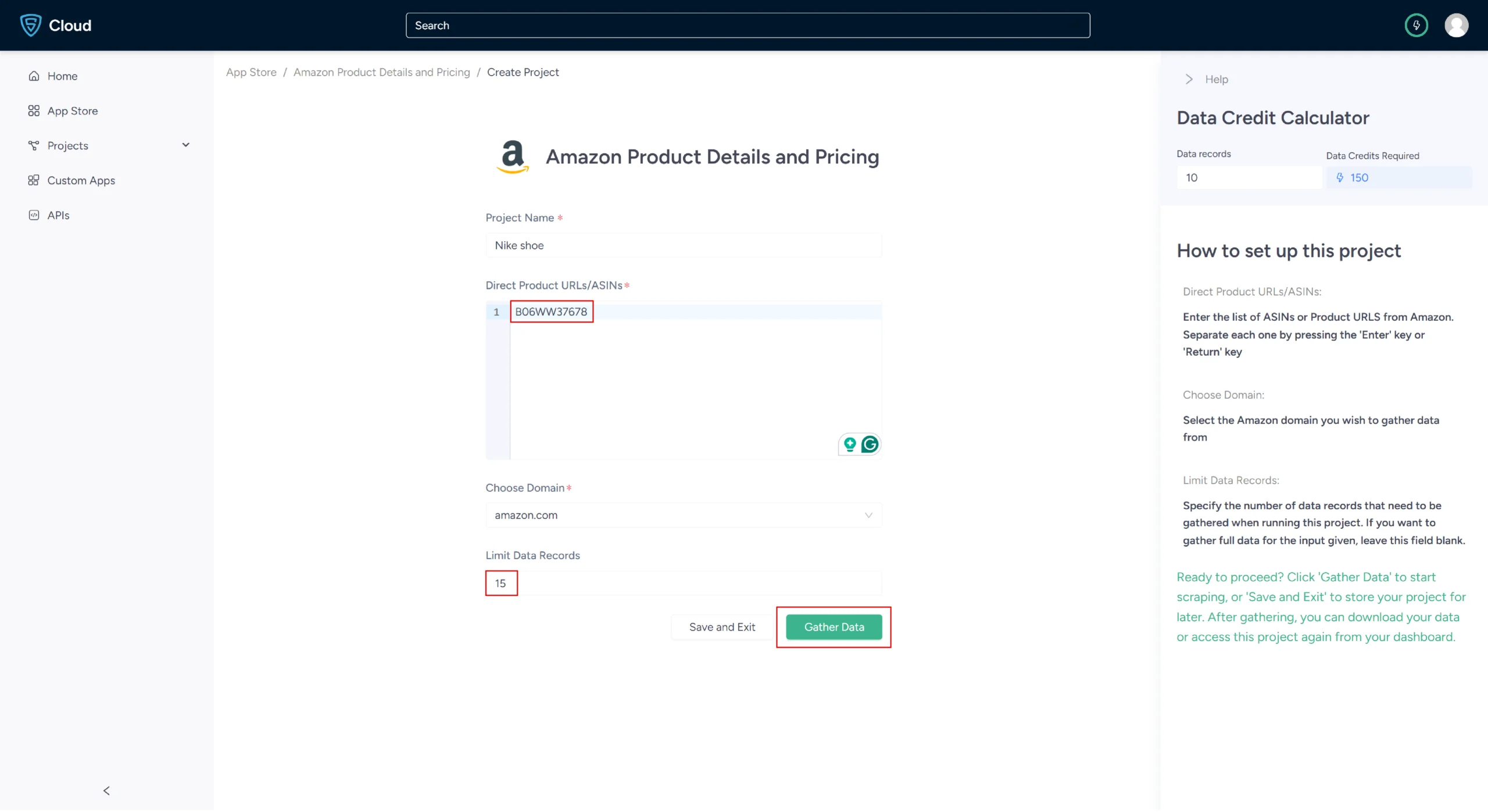Click the Projects sidebar icon
Viewport: 1488px width, 812px height.
(34, 146)
